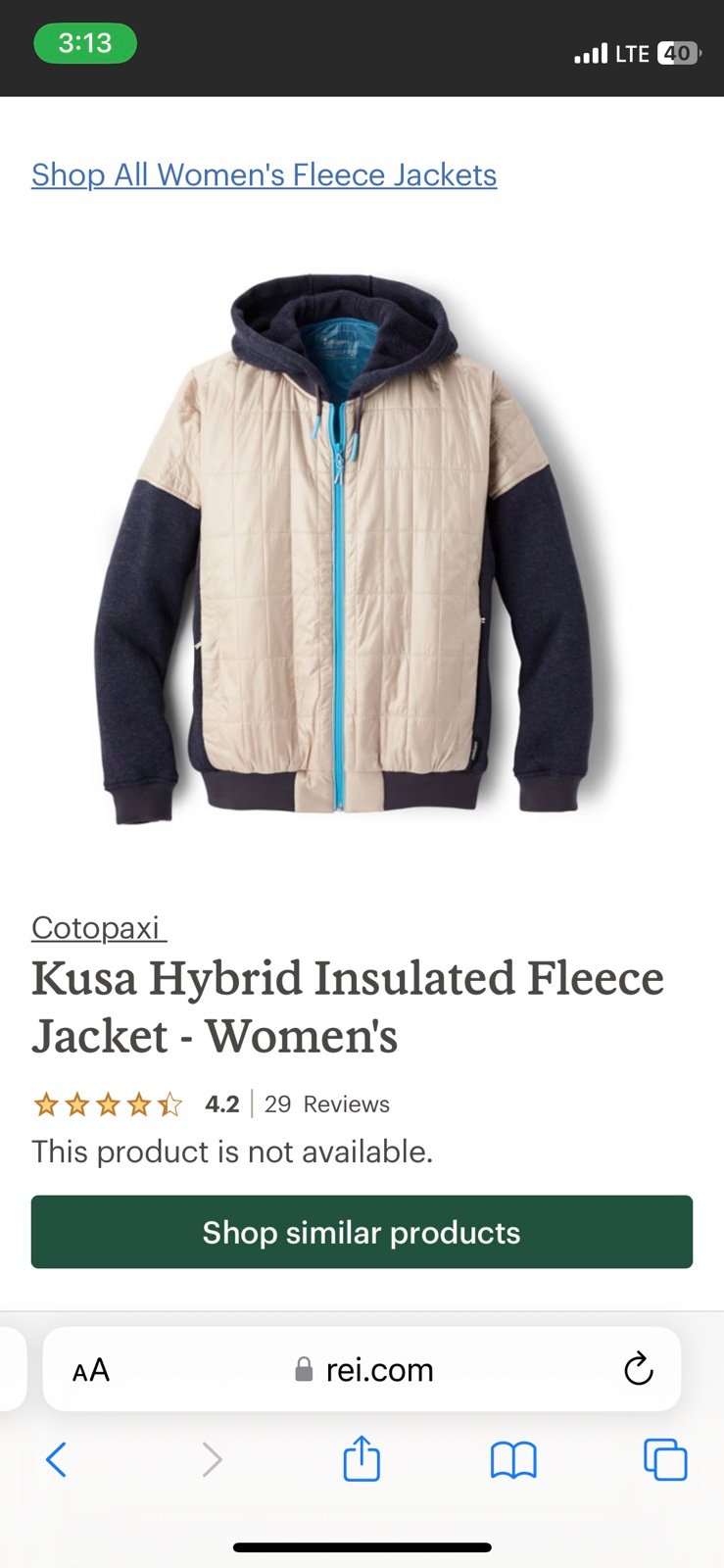Tap the LTE signal strength indicator
This screenshot has height=1568, width=724.
(591, 54)
